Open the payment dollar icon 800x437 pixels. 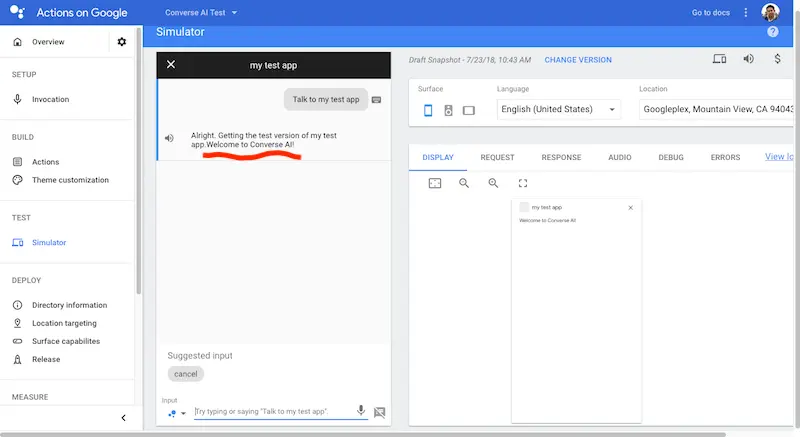(777, 59)
